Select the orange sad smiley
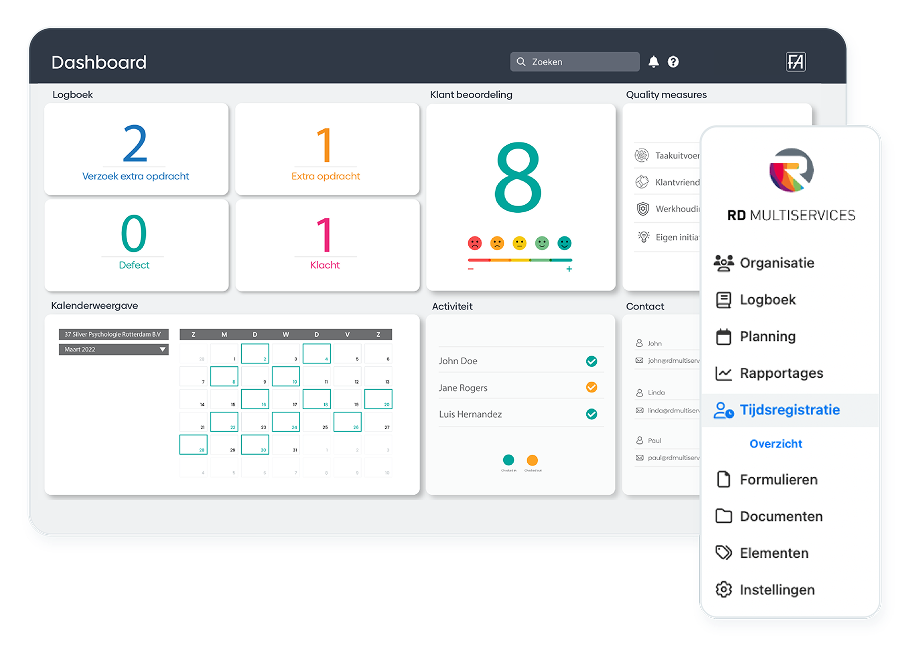 [497, 243]
